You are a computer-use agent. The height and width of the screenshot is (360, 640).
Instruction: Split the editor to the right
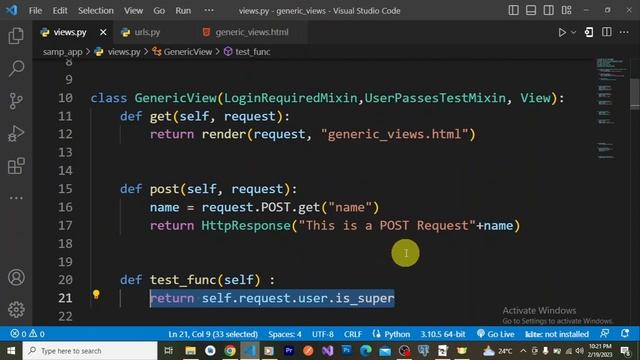pos(607,32)
